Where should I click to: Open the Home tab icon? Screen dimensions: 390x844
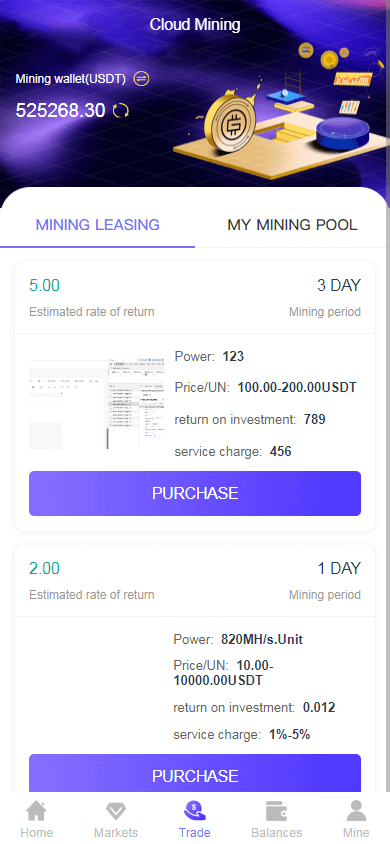(37, 810)
